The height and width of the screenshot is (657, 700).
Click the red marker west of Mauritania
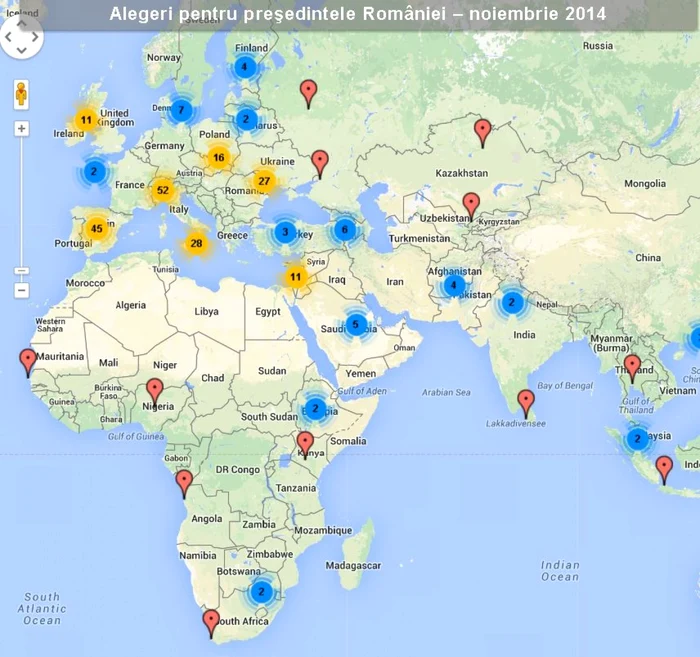tap(28, 362)
